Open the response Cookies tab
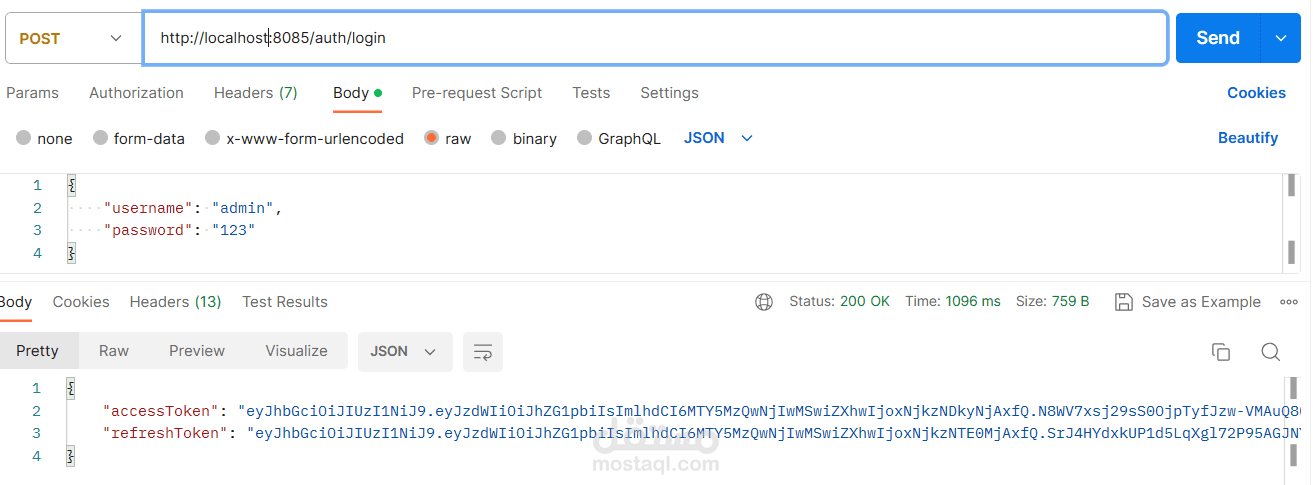This screenshot has width=1313, height=485. point(81,302)
